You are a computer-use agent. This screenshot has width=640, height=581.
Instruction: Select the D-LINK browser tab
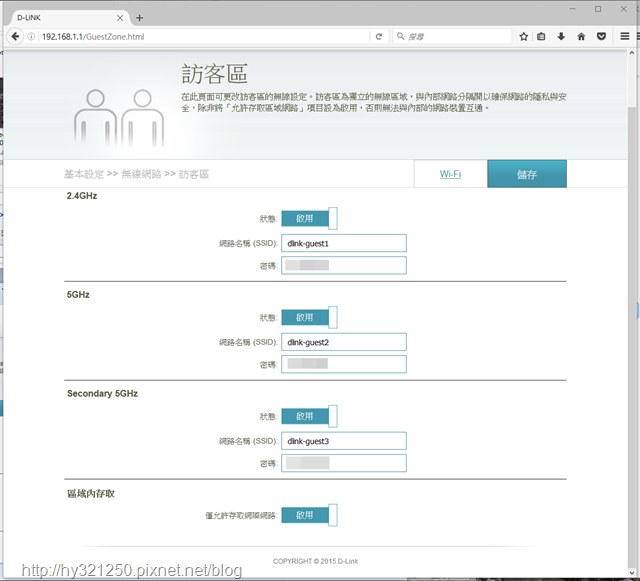point(69,18)
